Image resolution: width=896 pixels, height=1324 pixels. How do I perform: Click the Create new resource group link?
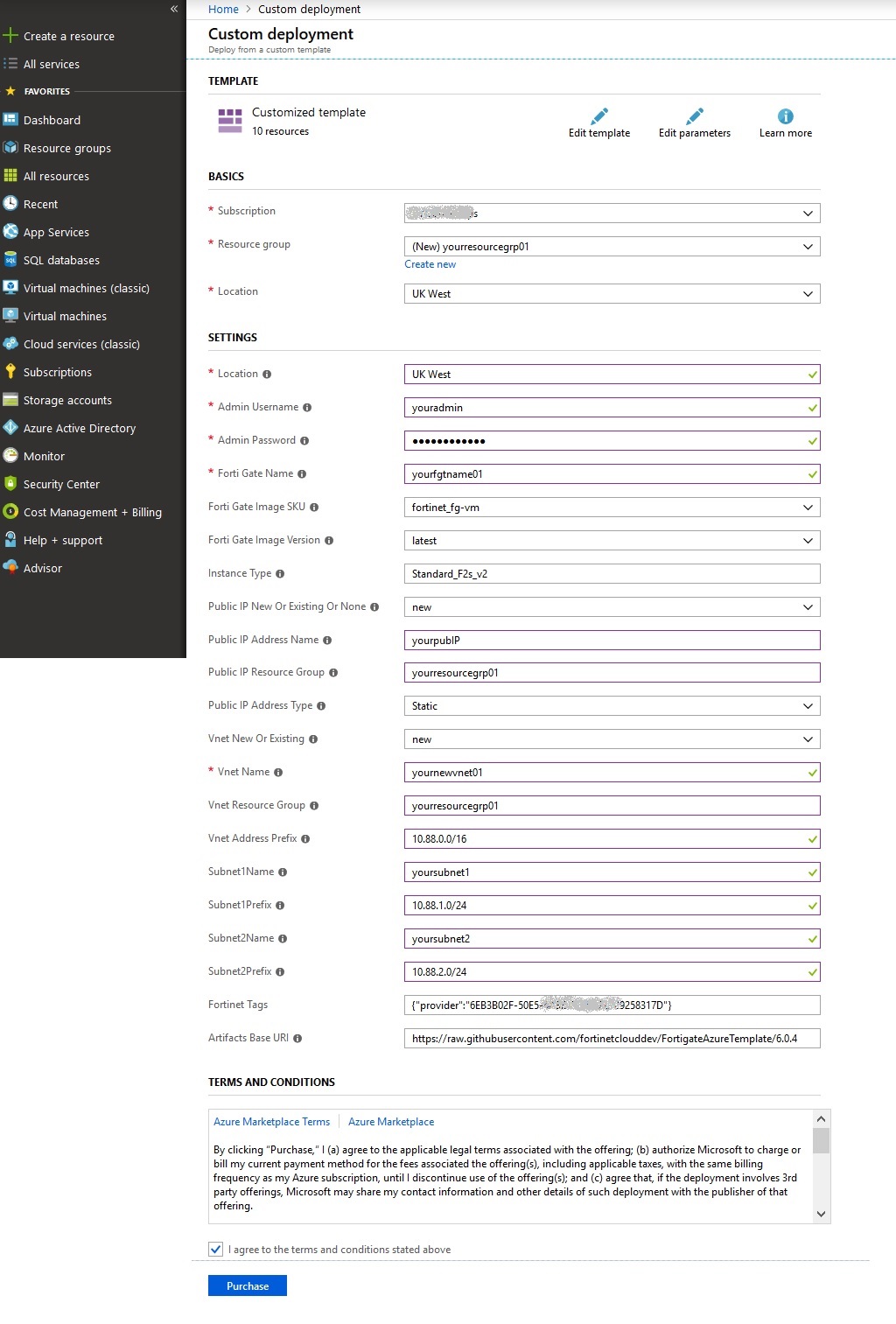(x=430, y=264)
